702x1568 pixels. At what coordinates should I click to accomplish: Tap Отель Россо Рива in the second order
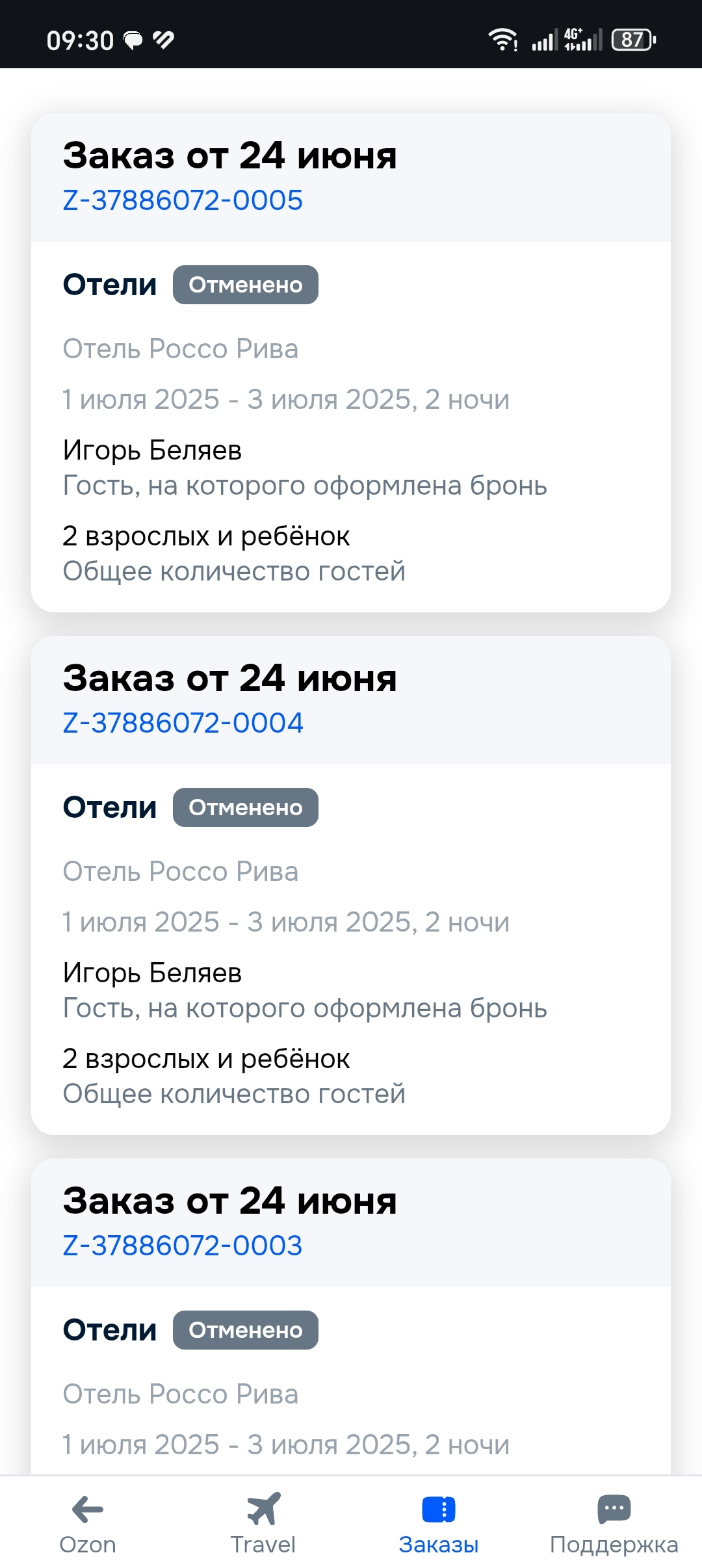(180, 871)
